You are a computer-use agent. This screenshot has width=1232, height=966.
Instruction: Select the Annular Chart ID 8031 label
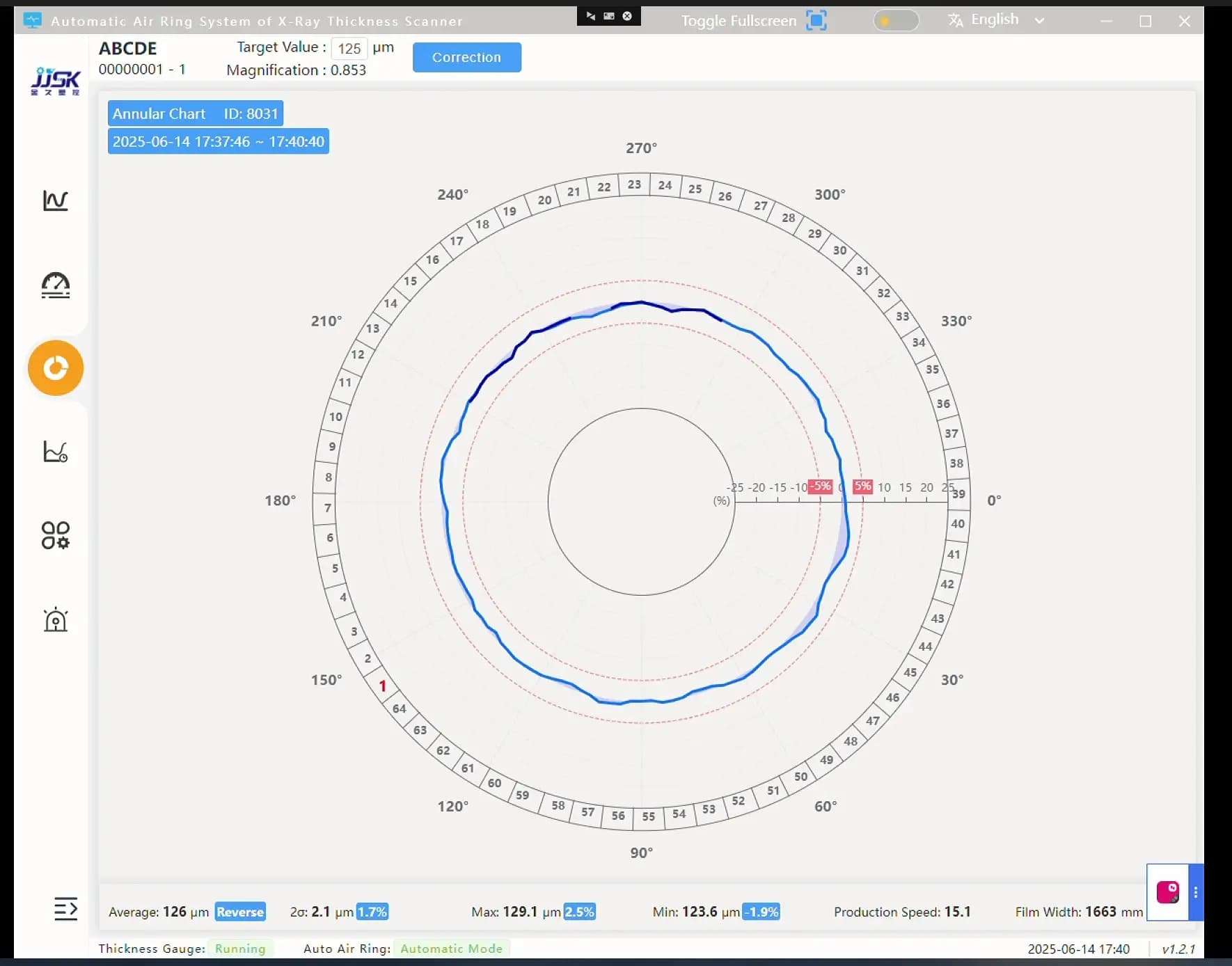pos(195,113)
